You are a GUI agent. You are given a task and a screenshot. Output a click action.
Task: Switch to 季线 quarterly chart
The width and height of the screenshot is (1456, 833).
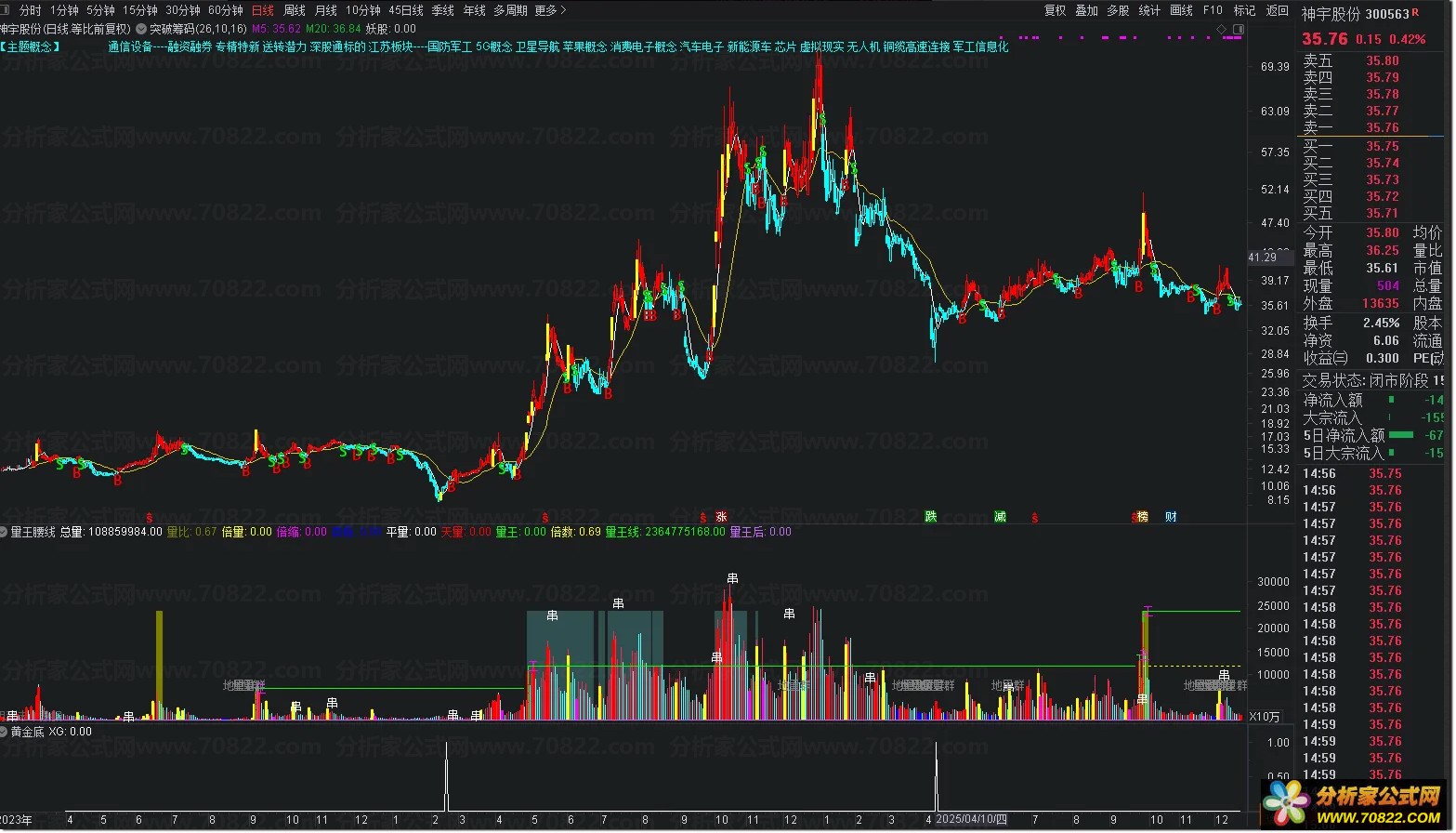tap(443, 10)
